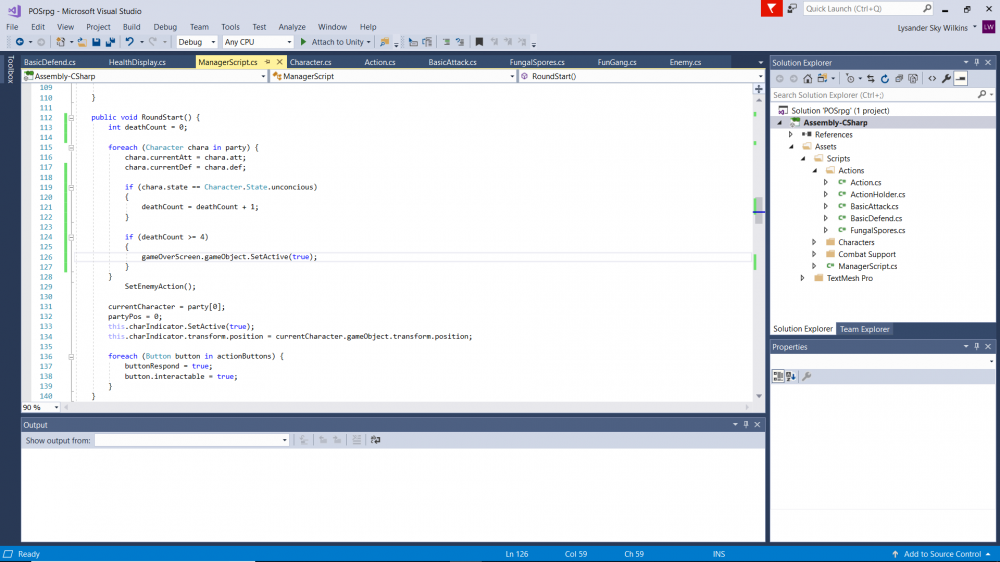Click the bookmark icon in the toolbar
1000x562 pixels.
pos(480,42)
